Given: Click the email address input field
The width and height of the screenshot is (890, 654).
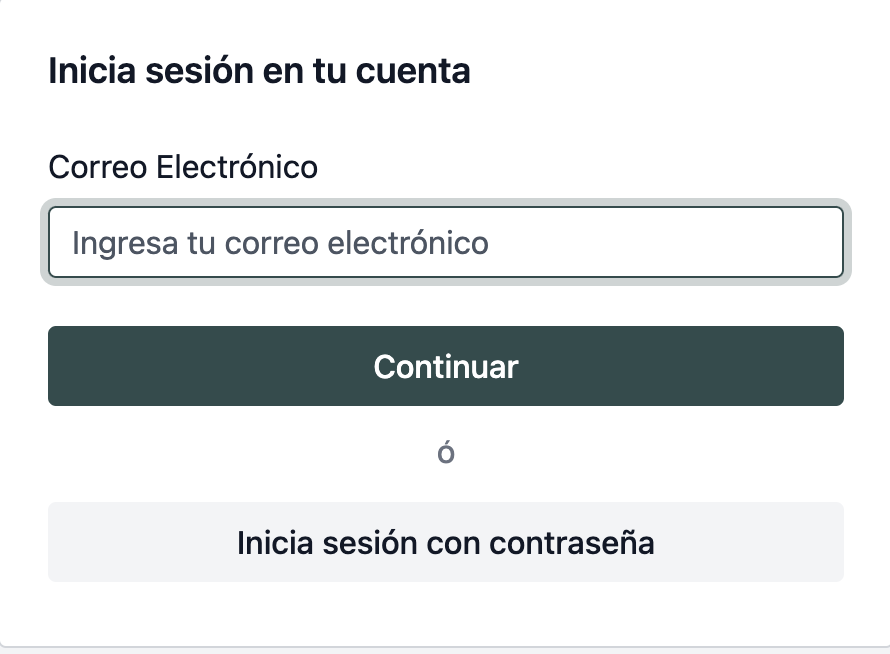Looking at the screenshot, I should [x=445, y=242].
